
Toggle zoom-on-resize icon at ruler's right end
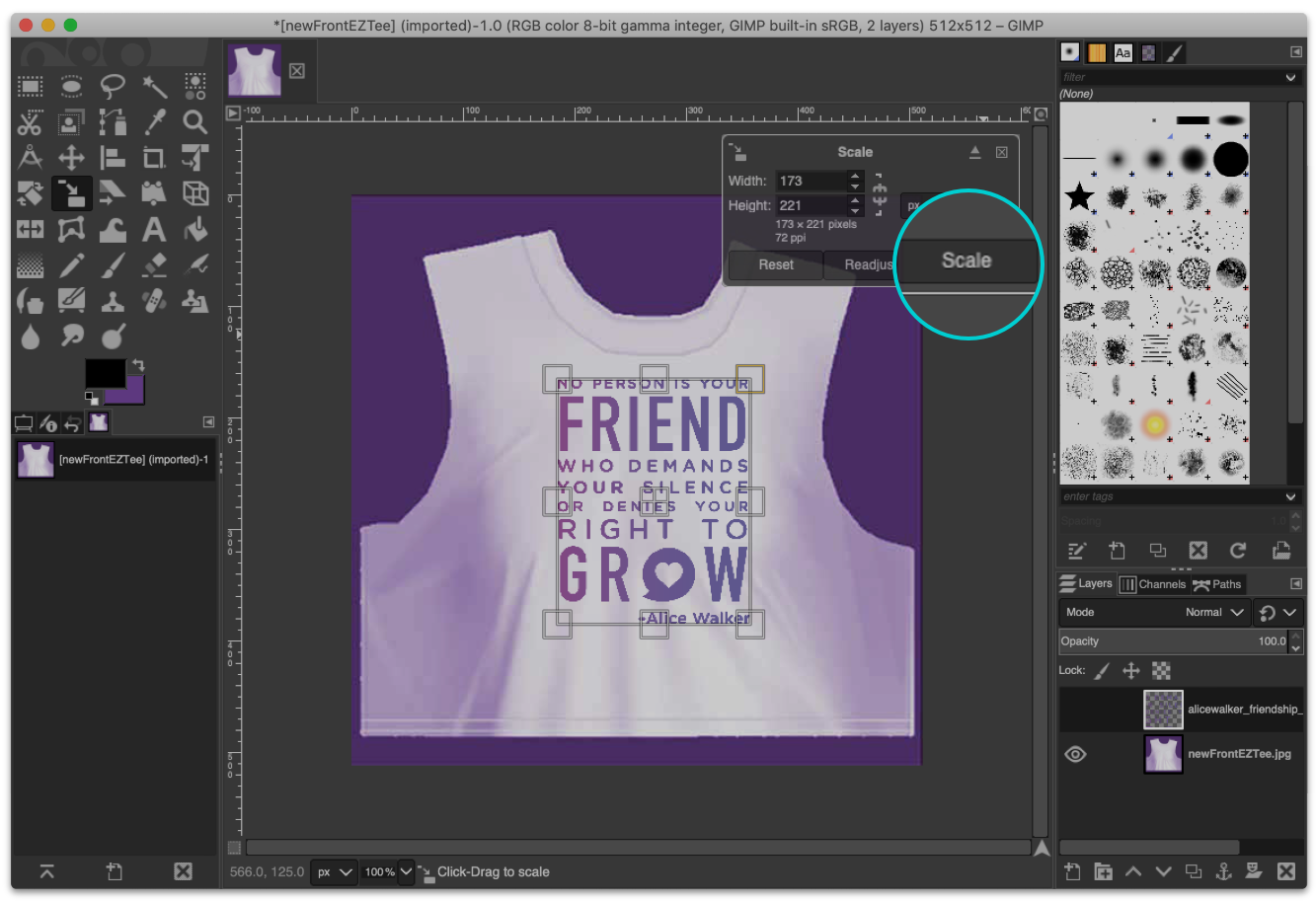[x=1041, y=113]
